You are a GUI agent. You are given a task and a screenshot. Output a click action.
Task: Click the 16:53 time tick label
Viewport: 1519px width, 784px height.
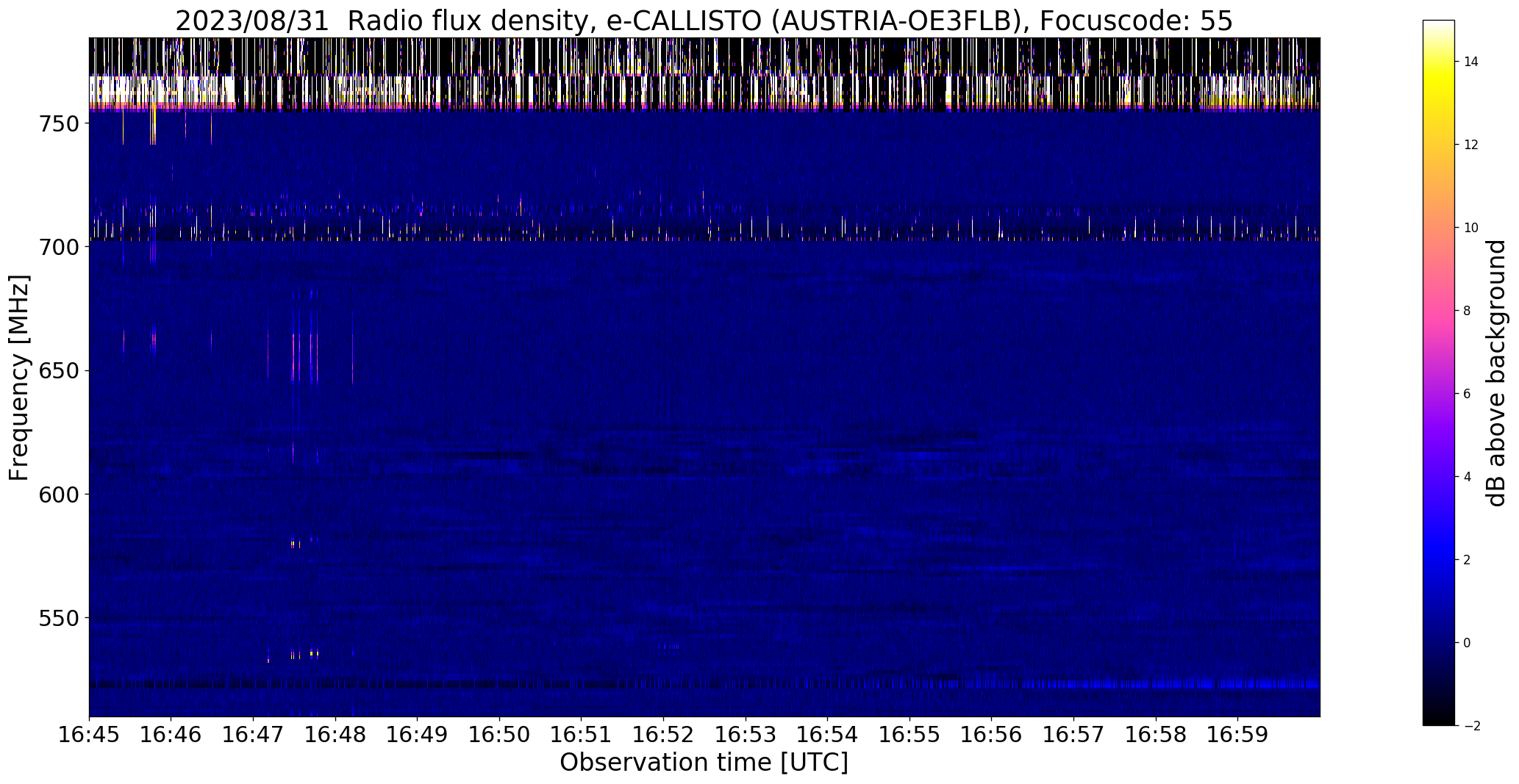point(746,735)
